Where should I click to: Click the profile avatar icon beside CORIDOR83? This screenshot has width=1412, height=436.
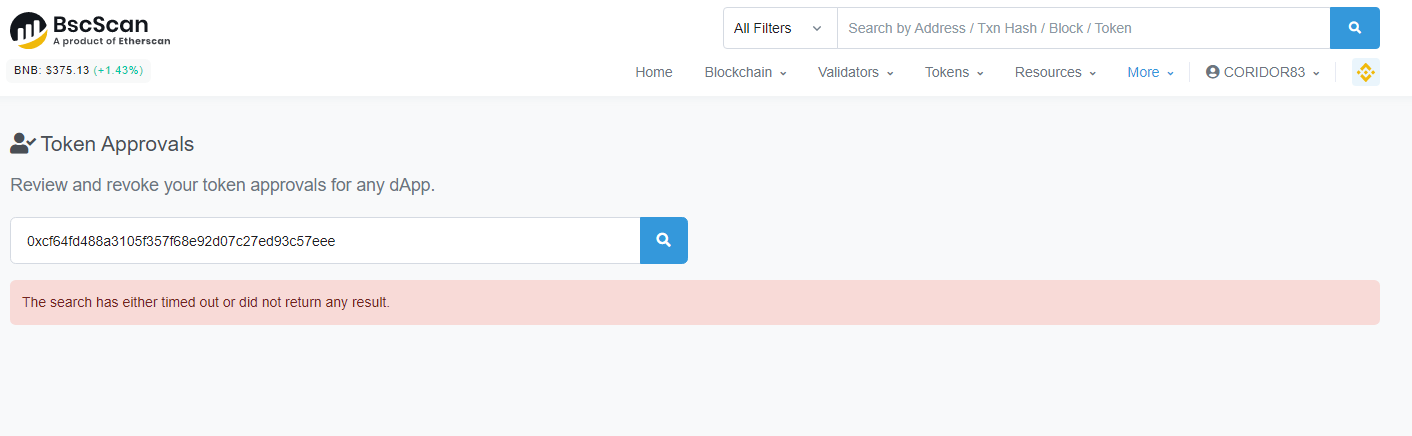(x=1212, y=72)
